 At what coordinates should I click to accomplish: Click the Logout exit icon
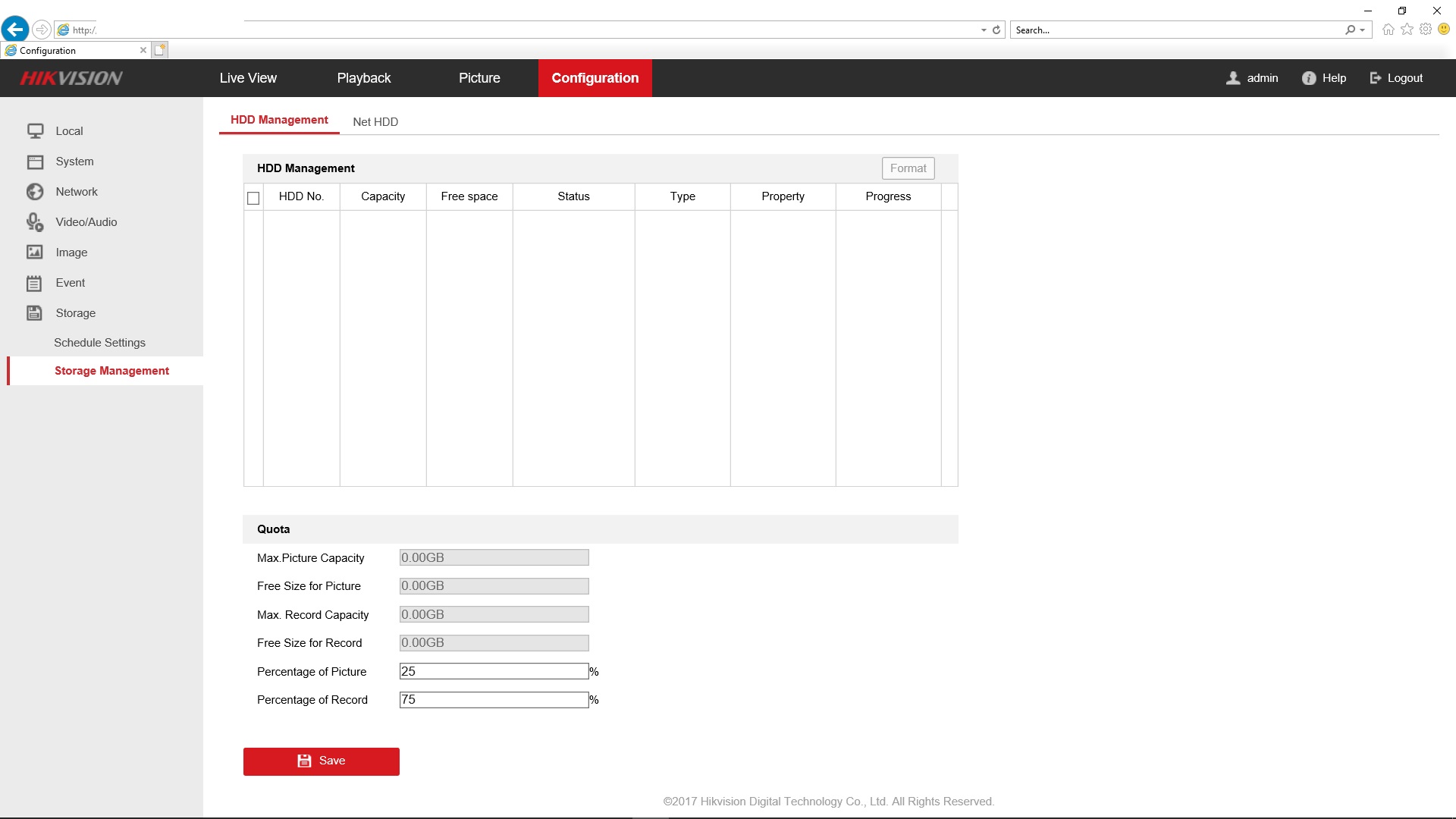tap(1376, 78)
